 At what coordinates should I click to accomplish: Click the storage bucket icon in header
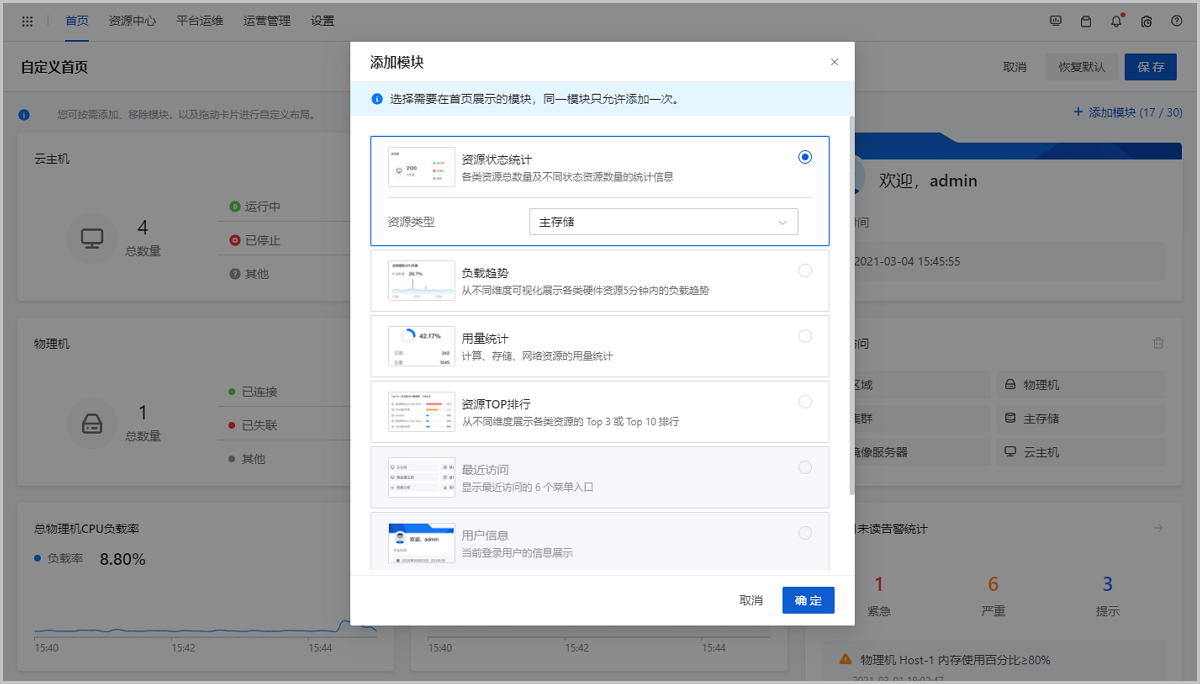pos(1086,21)
